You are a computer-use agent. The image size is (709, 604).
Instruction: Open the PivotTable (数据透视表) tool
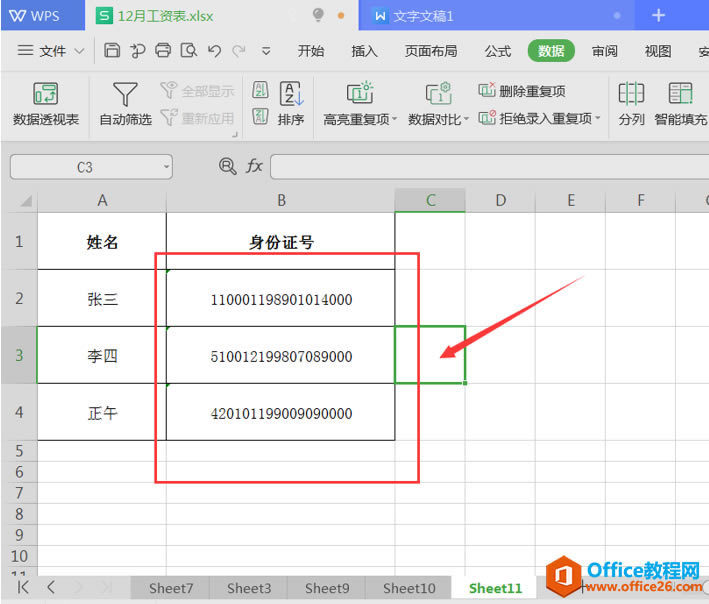pyautogui.click(x=46, y=104)
